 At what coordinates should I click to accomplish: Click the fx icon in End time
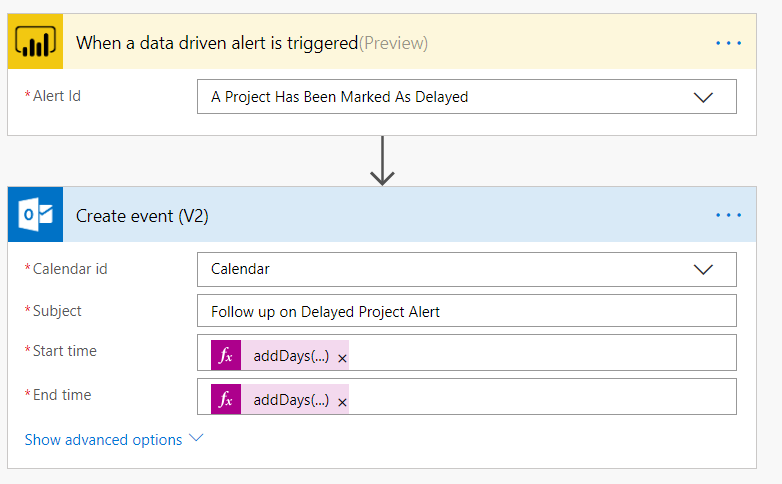coord(226,399)
